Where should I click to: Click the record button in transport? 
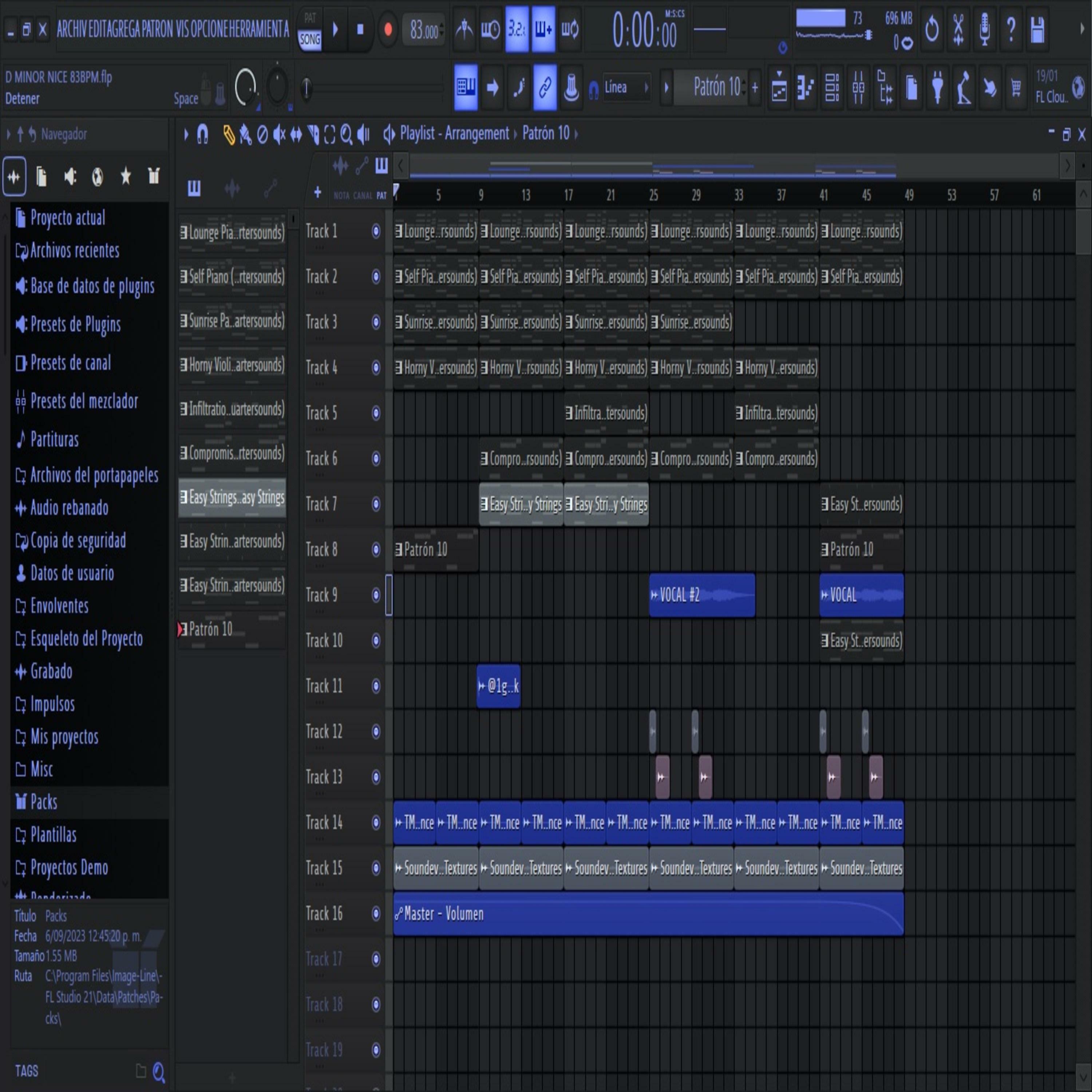click(388, 29)
